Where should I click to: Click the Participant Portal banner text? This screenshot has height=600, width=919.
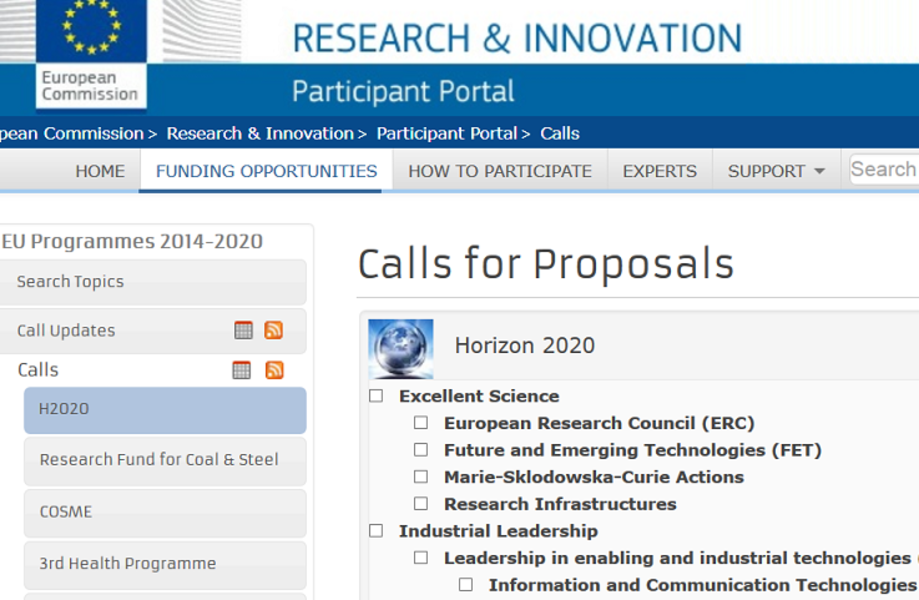[403, 92]
